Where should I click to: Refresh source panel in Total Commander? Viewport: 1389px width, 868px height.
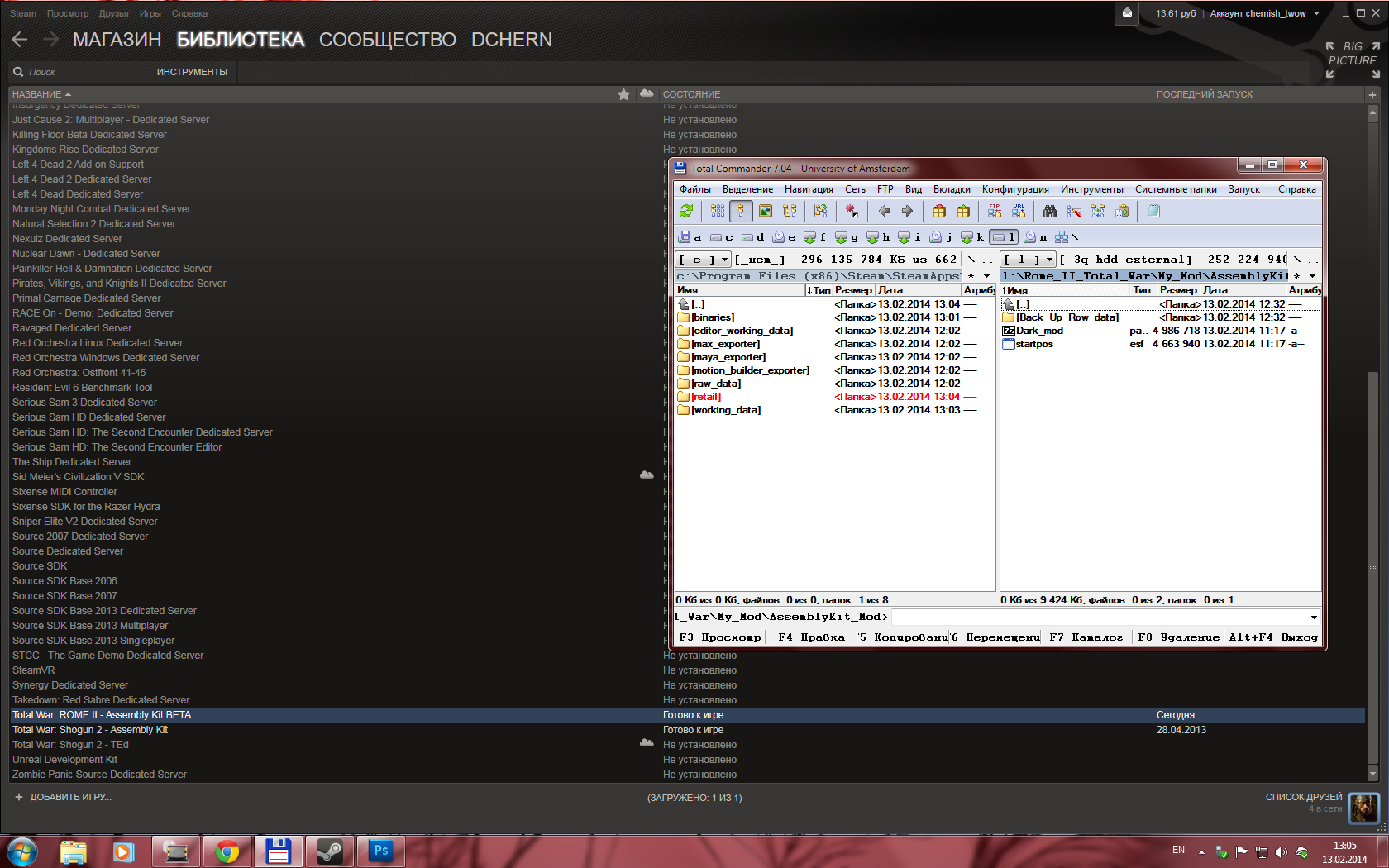coord(686,212)
